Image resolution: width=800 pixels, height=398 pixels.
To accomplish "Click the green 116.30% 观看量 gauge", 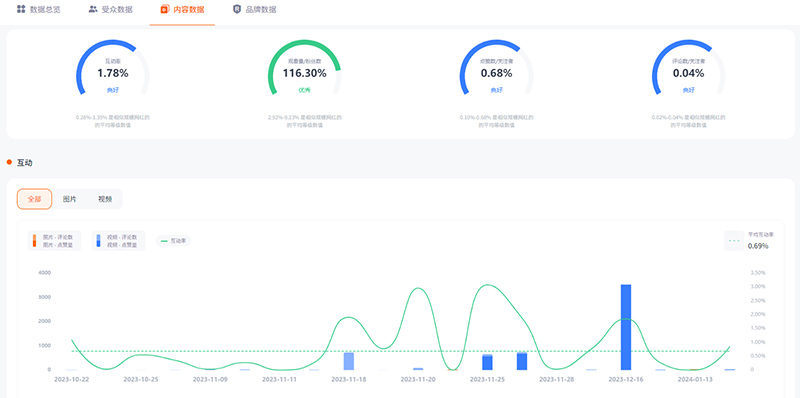I will [305, 68].
